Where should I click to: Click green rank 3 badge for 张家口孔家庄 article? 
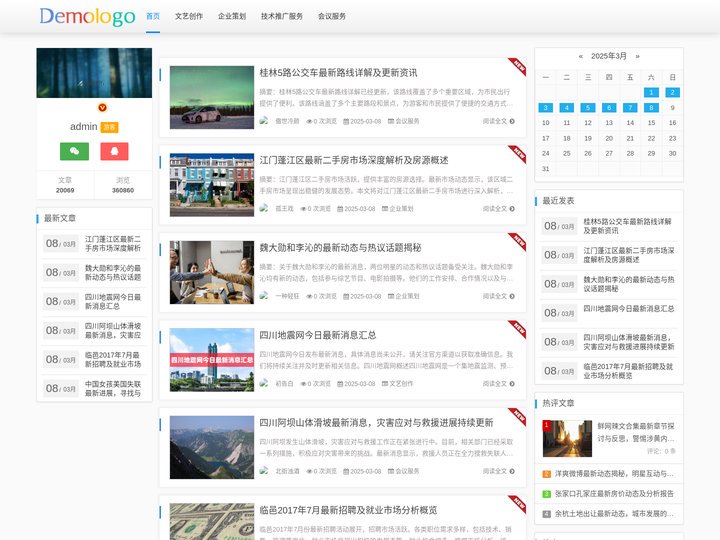(546, 494)
